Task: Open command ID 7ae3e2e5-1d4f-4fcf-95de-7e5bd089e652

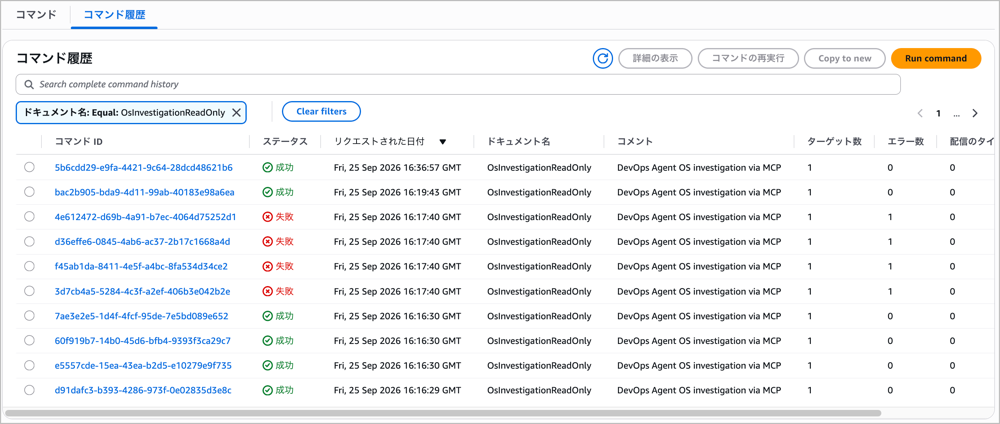Action: 142,316
